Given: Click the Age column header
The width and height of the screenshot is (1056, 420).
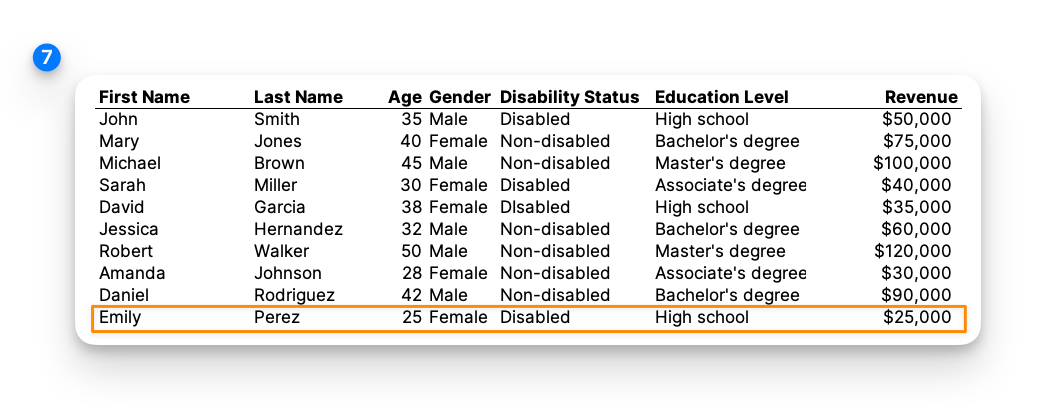Looking at the screenshot, I should tap(405, 97).
